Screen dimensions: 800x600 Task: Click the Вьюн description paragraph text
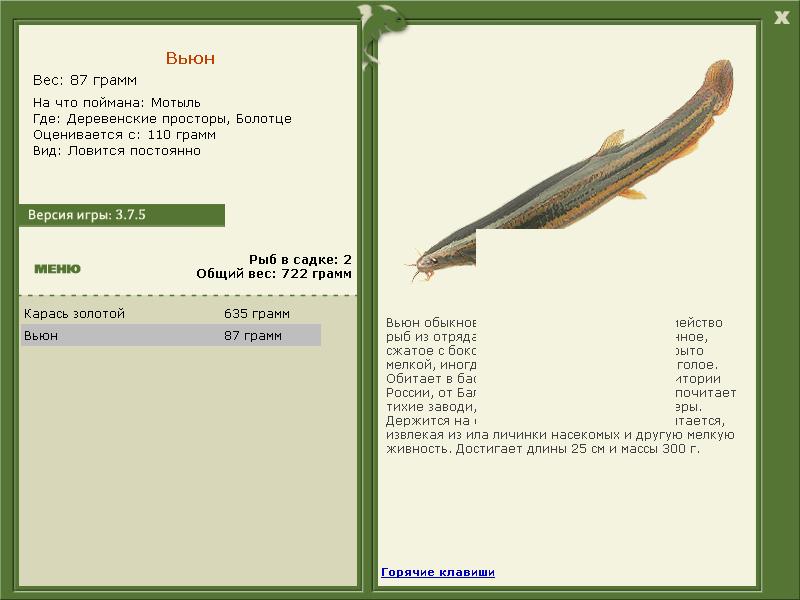pyautogui.click(x=561, y=386)
